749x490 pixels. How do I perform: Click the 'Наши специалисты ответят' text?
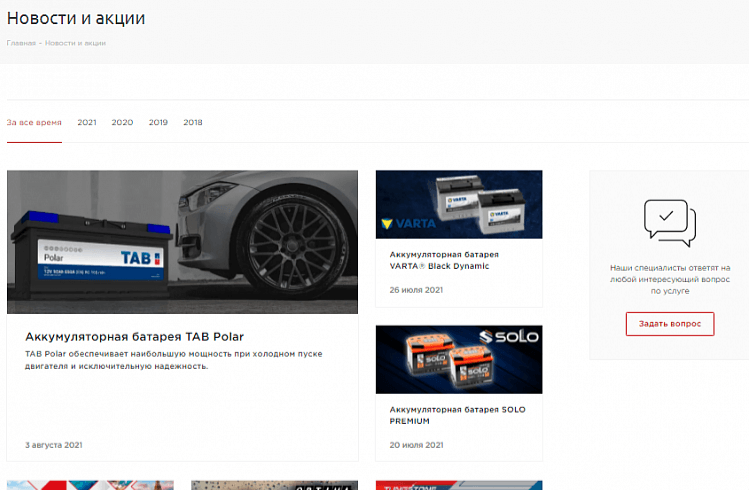pyautogui.click(x=670, y=279)
